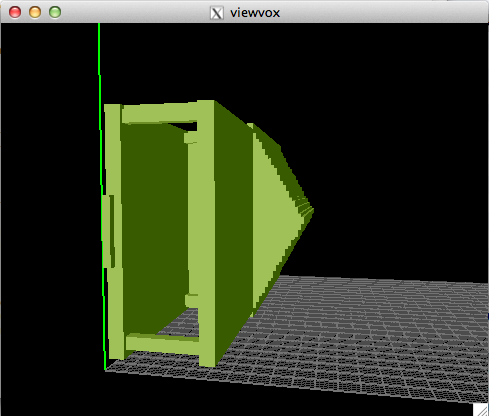The image size is (489, 416).
Task: Select the bottom horizontal bar of frame
Action: 163,344
